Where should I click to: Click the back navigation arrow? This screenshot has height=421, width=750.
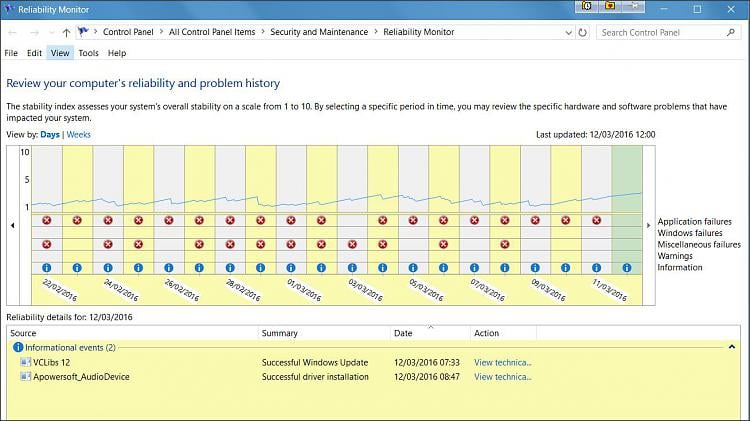click(x=12, y=33)
